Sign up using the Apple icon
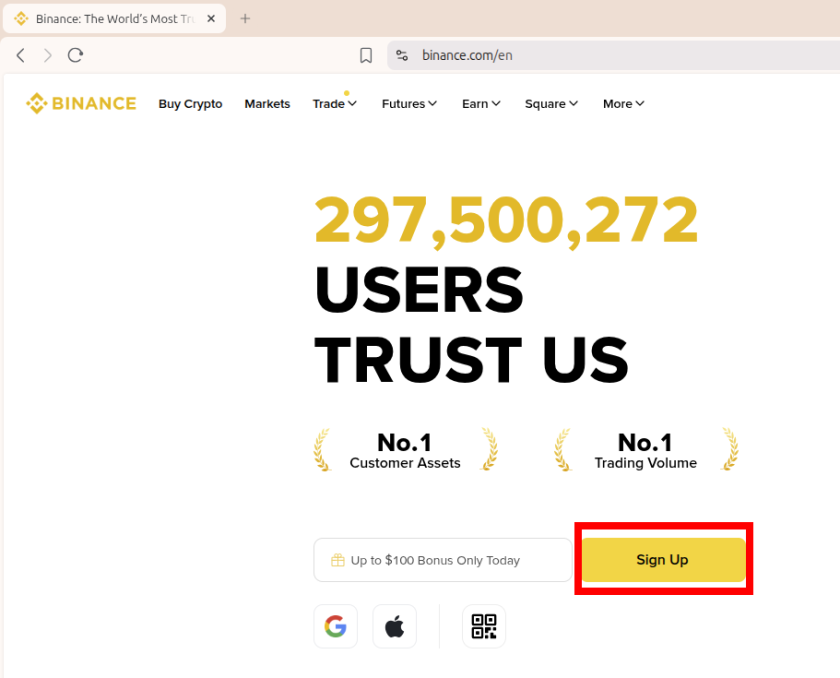The image size is (840, 678). coord(394,626)
